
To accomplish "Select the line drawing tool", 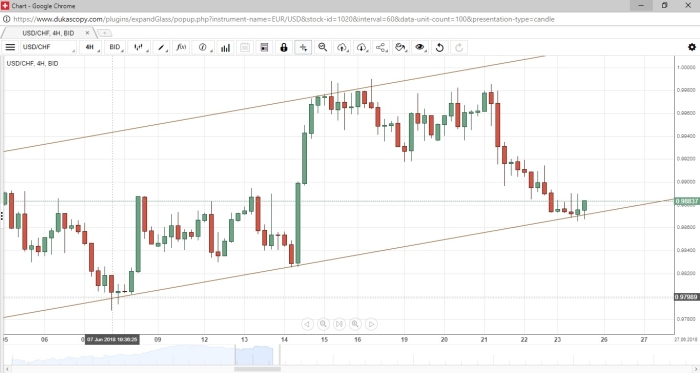I will [x=161, y=47].
